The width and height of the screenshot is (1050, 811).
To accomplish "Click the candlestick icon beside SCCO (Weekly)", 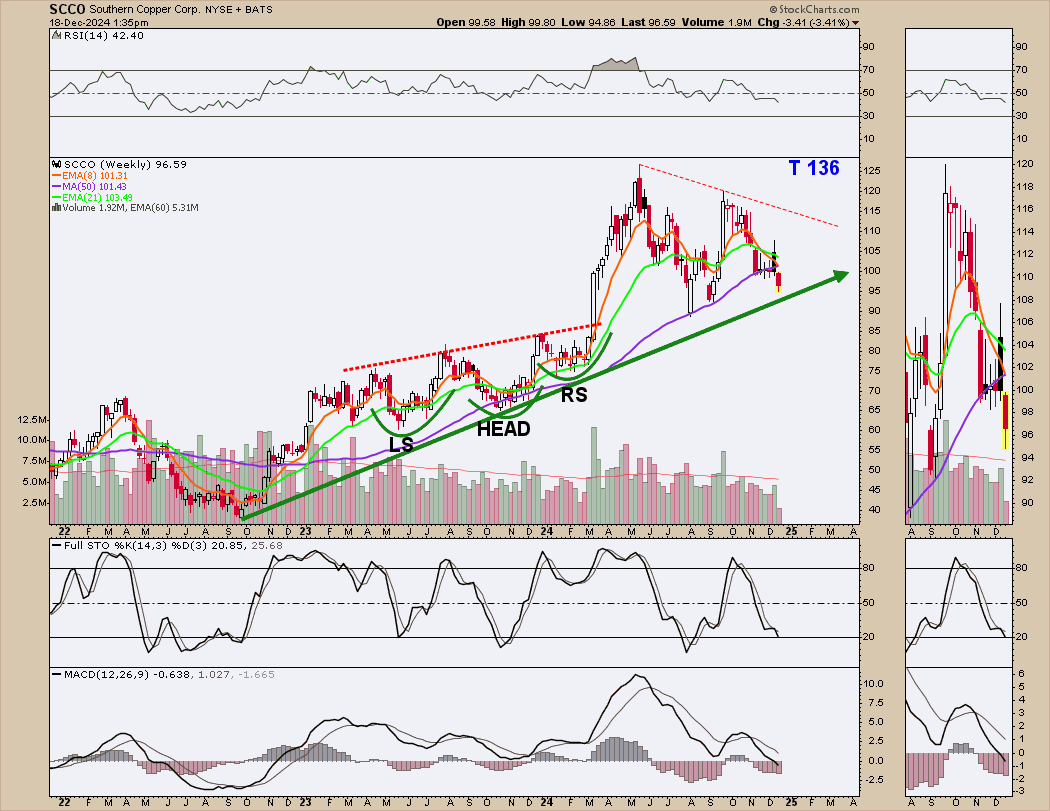I will pyautogui.click(x=57, y=164).
